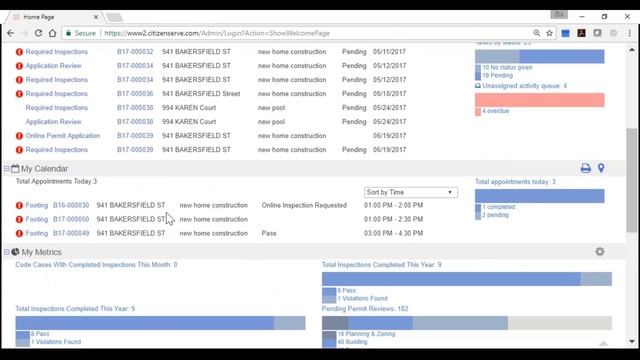Reload the page with refresh icon
Viewport: 640px width, 360px height.
[38, 33]
